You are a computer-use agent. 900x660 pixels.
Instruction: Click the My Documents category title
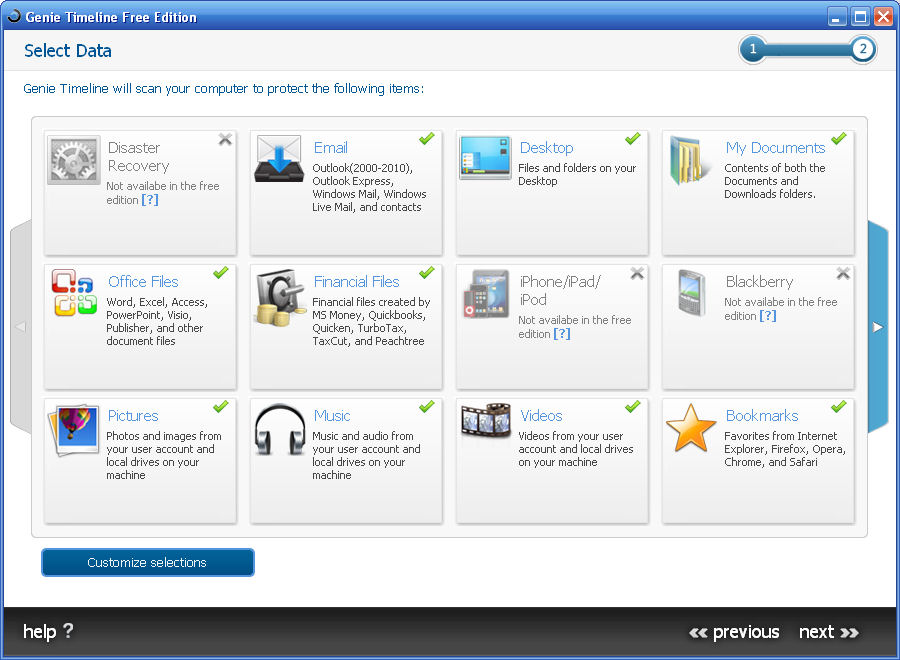(775, 147)
